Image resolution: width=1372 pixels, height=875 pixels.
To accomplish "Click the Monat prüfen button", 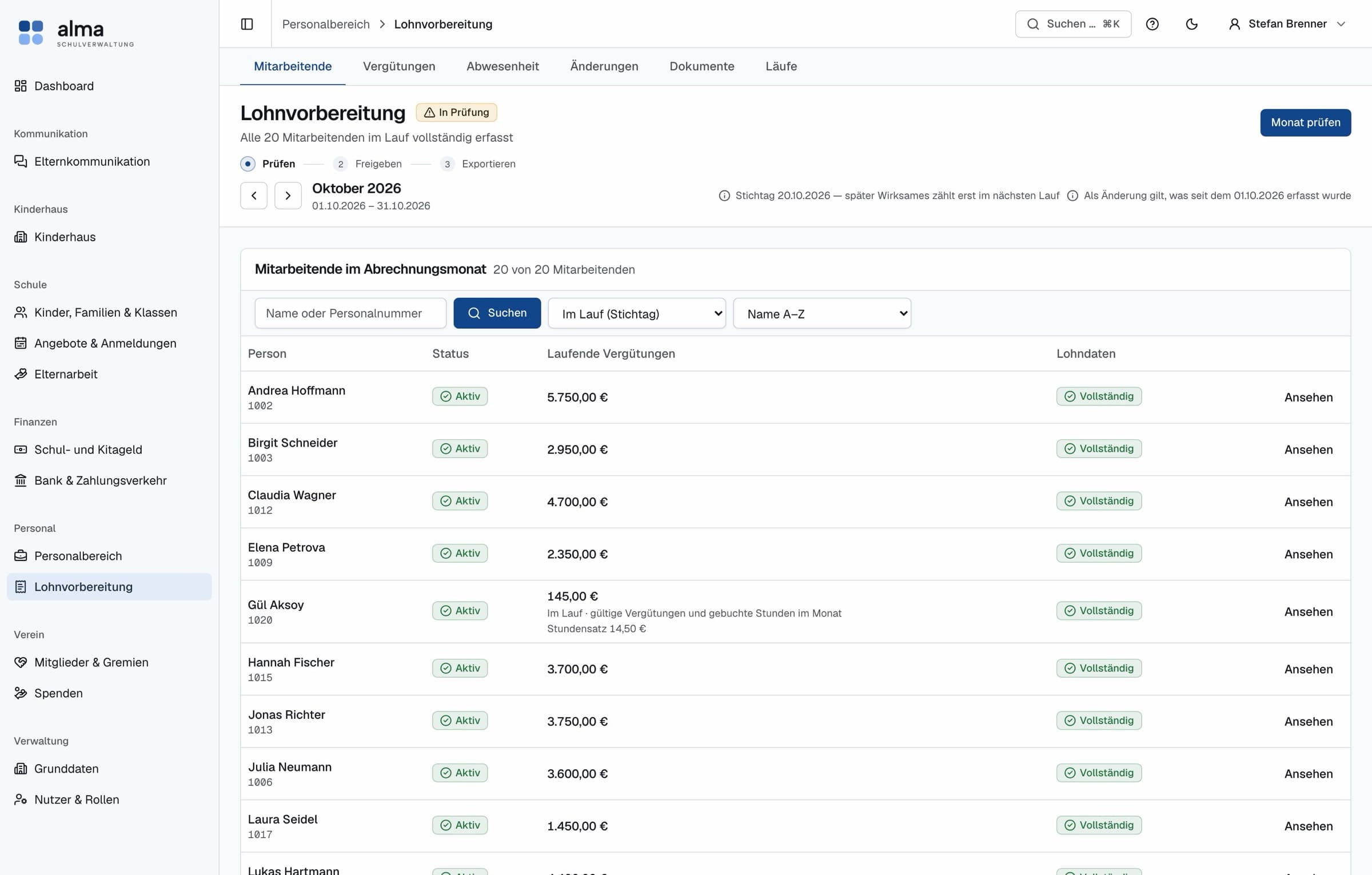I will [1306, 122].
